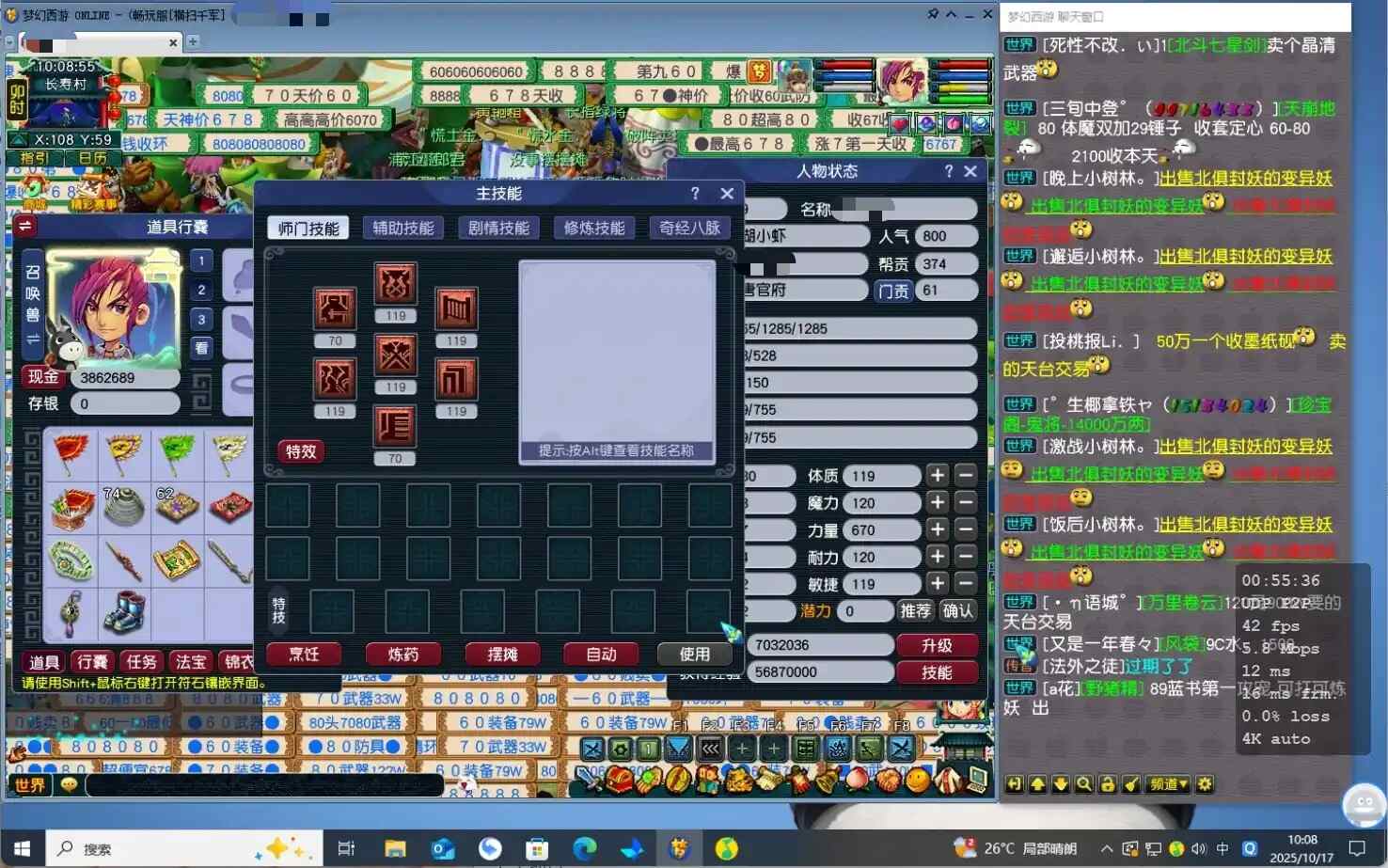Select the pendant charm item in inventory
The height and width of the screenshot is (868, 1388).
pyautogui.click(x=71, y=612)
